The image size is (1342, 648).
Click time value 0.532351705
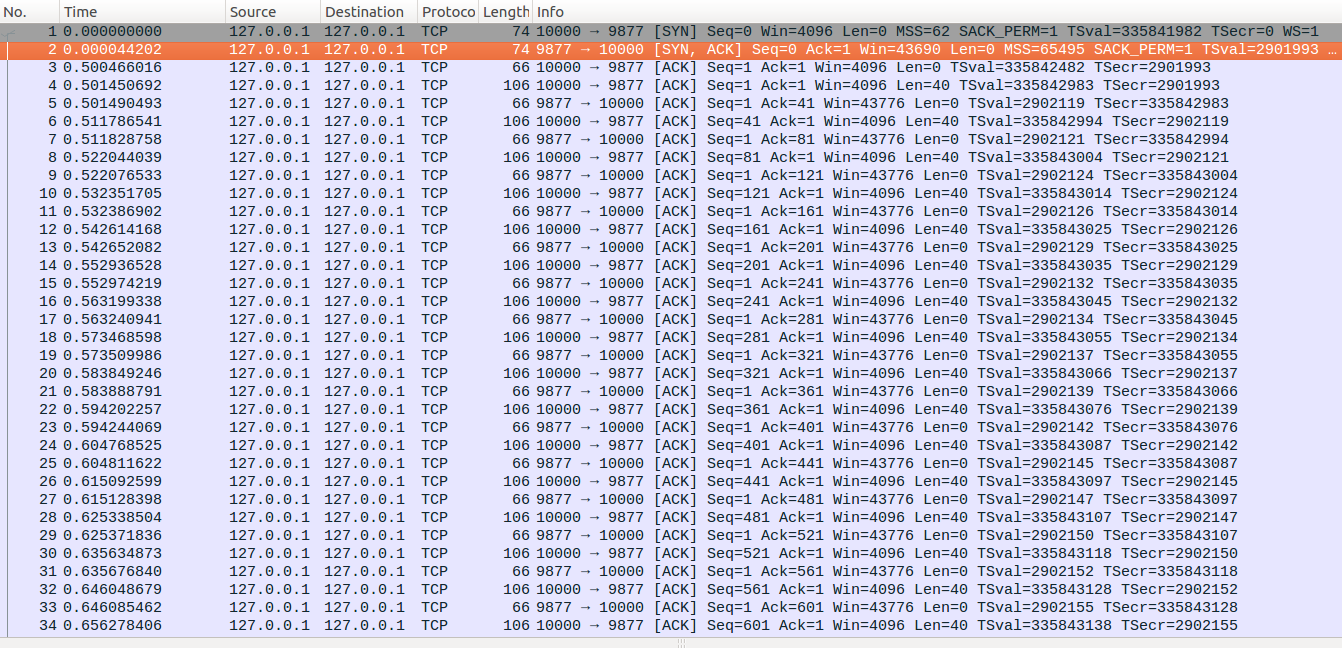coord(112,193)
